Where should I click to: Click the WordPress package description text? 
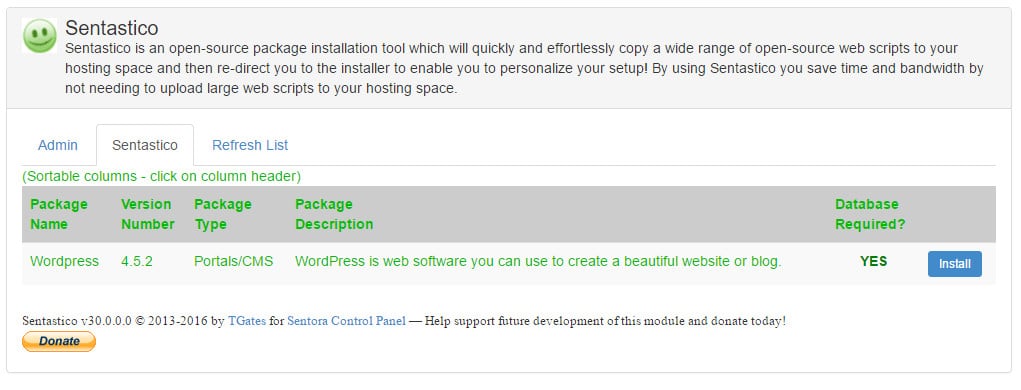pos(538,262)
